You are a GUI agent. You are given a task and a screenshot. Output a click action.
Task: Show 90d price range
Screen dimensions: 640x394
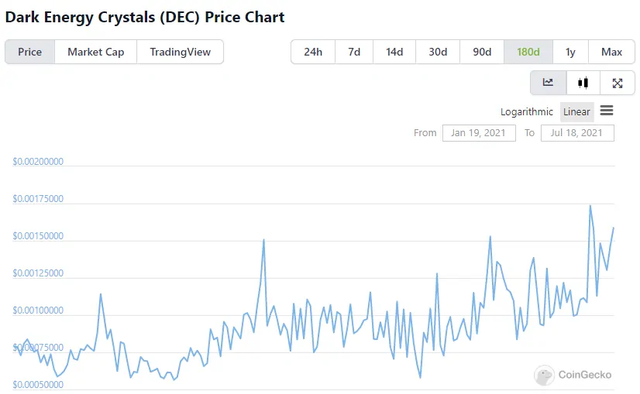tap(482, 52)
